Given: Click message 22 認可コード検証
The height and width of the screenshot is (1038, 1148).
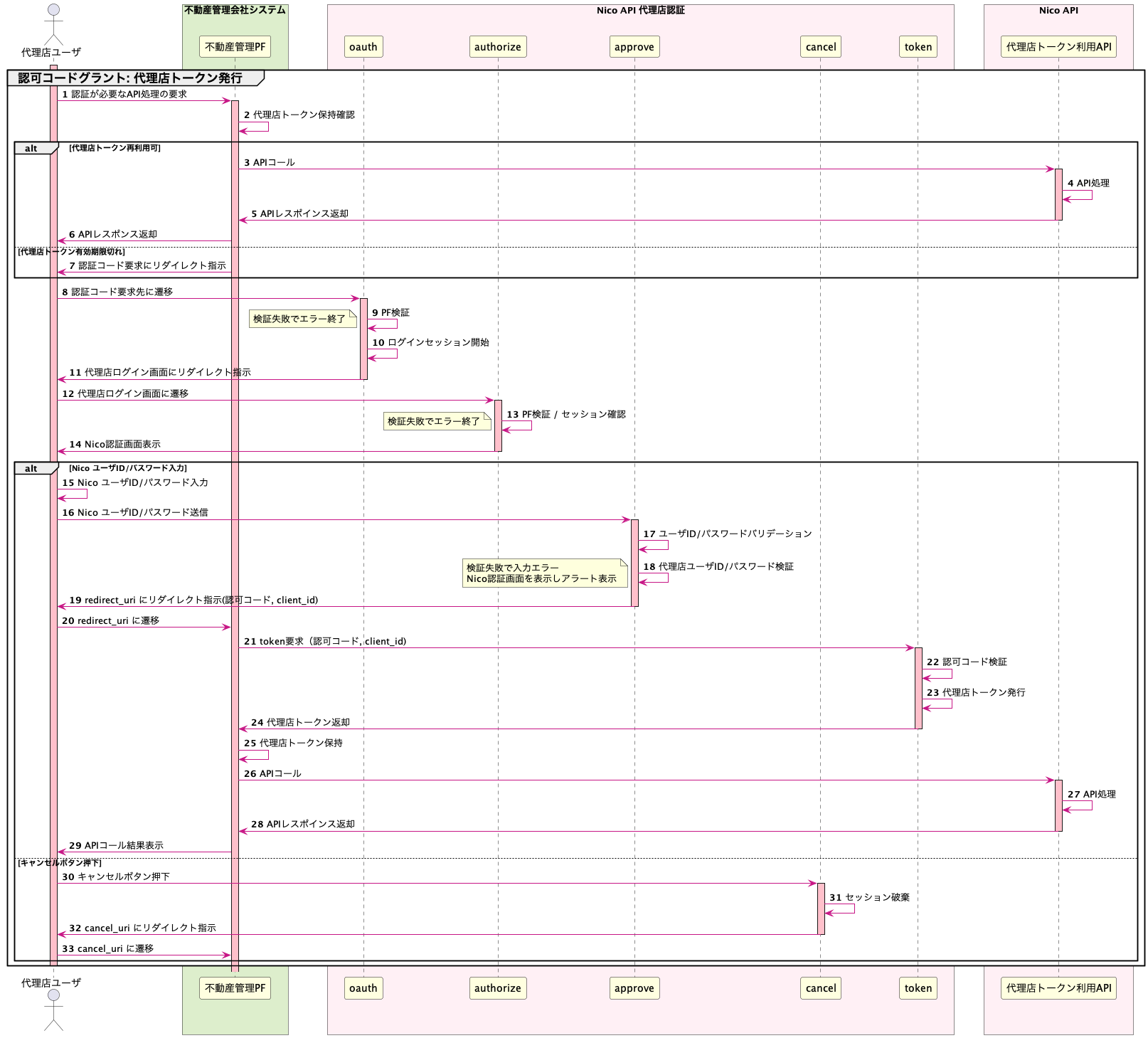Looking at the screenshot, I should (967, 662).
